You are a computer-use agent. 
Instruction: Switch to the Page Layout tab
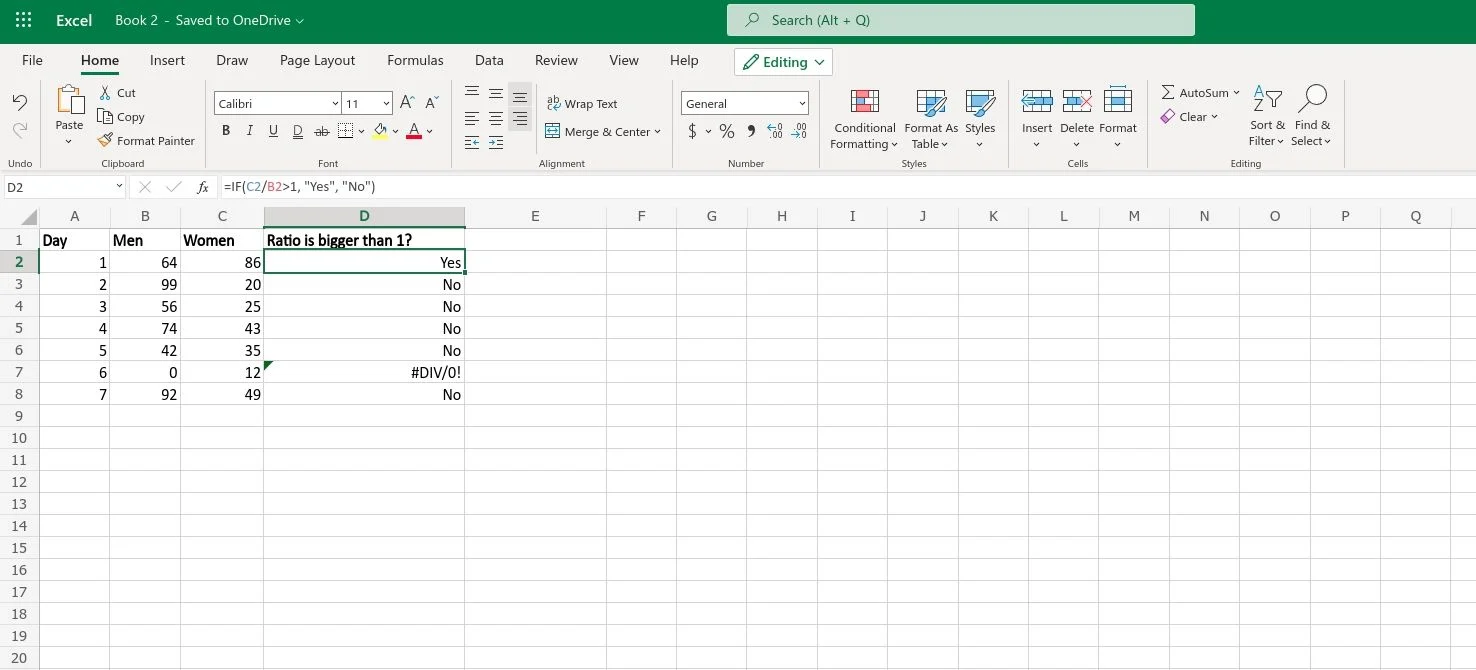point(317,60)
